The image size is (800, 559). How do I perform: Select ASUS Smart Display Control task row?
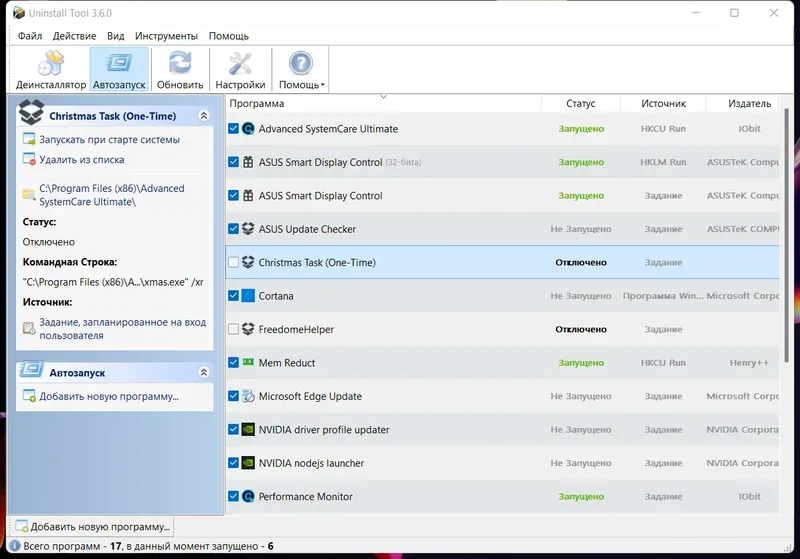[503, 195]
